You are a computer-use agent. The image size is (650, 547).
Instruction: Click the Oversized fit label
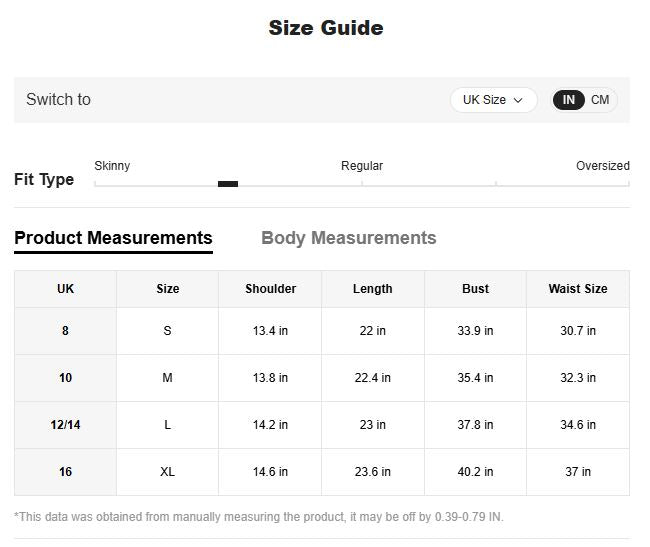(x=602, y=166)
